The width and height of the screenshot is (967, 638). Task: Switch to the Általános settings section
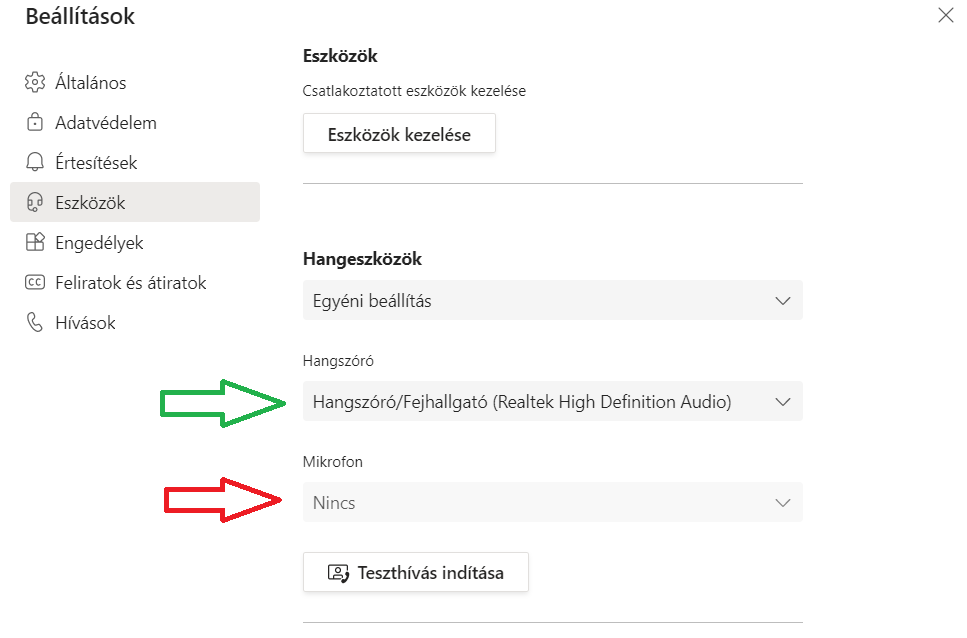point(90,83)
